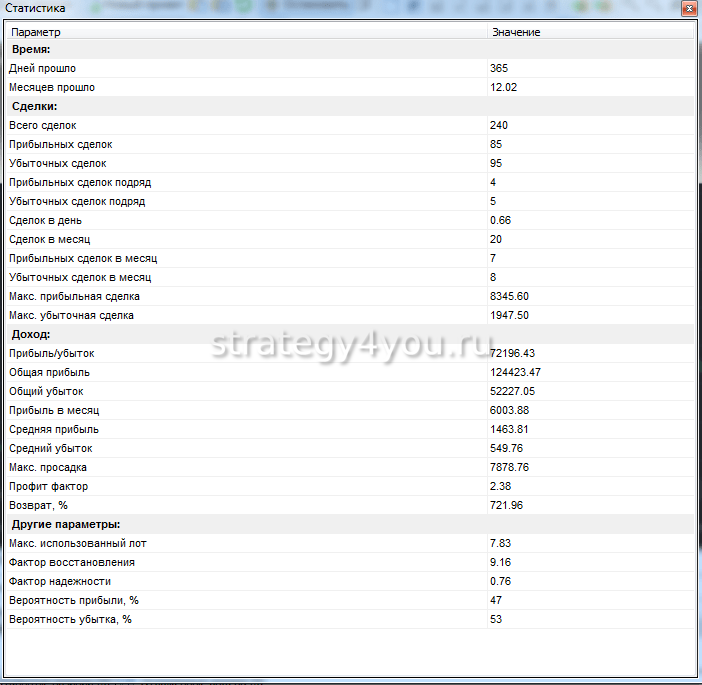Collapse the Доход: group header
This screenshot has height=685, width=702.
point(31,334)
